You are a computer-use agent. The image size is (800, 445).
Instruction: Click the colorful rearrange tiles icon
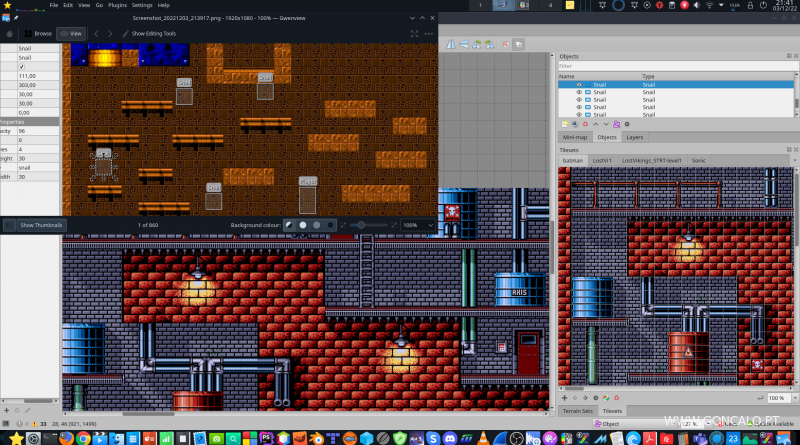606,398
